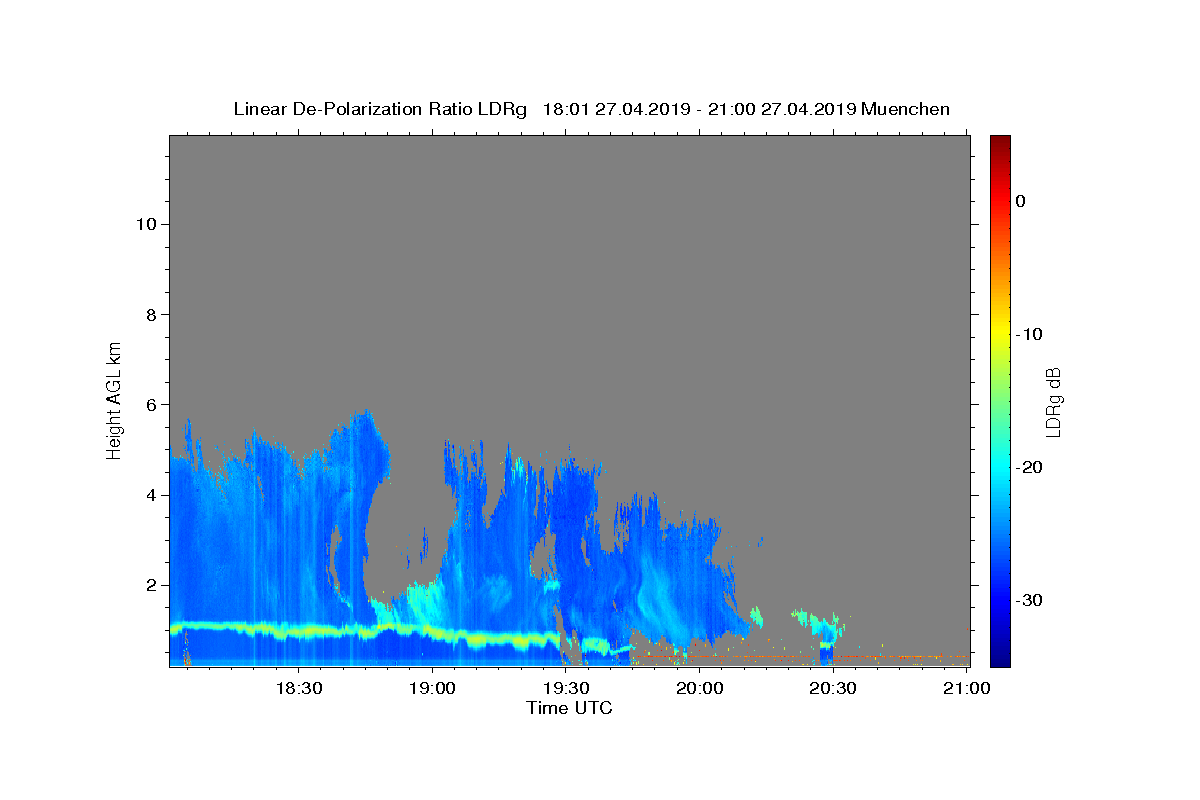Click the 'LDRg dB' colorbar label
This screenshot has height=800, width=1200.
(1052, 402)
